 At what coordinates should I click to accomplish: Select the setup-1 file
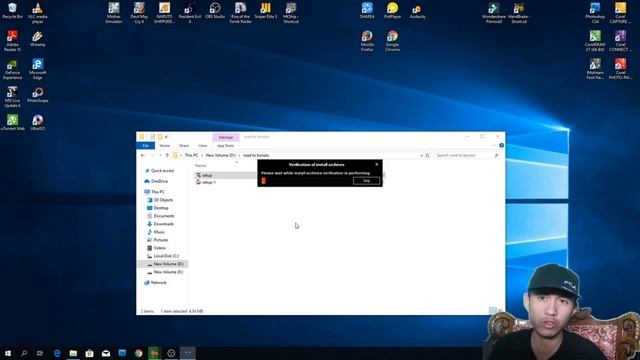(x=206, y=182)
